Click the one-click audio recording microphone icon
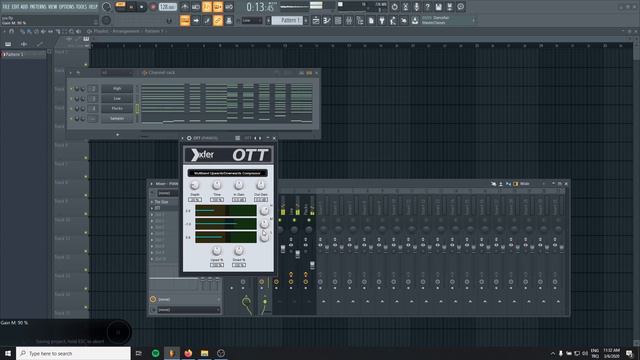This screenshot has width=640, height=360. [416, 7]
